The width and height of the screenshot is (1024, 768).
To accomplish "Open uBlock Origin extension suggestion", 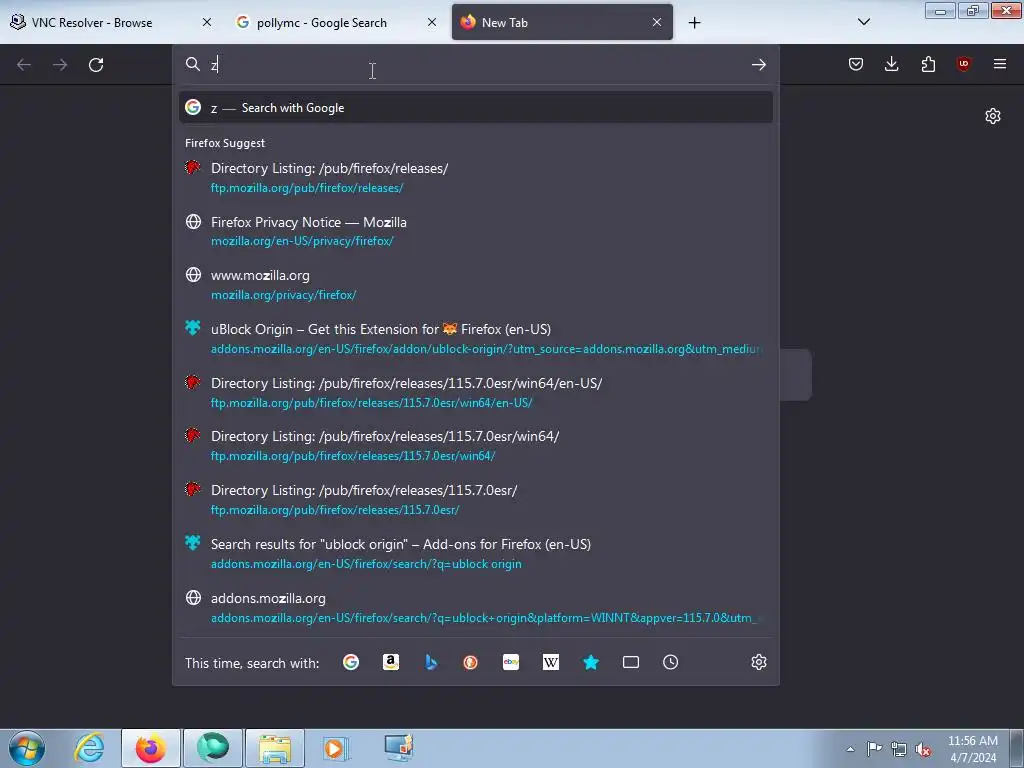I will click(x=475, y=339).
